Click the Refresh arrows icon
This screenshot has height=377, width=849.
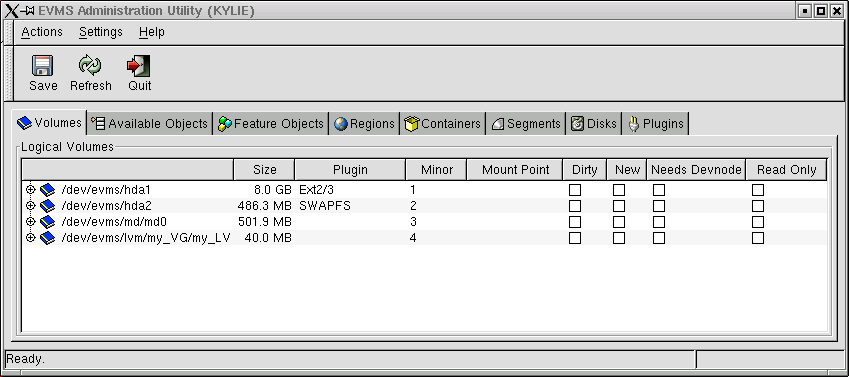(90, 66)
